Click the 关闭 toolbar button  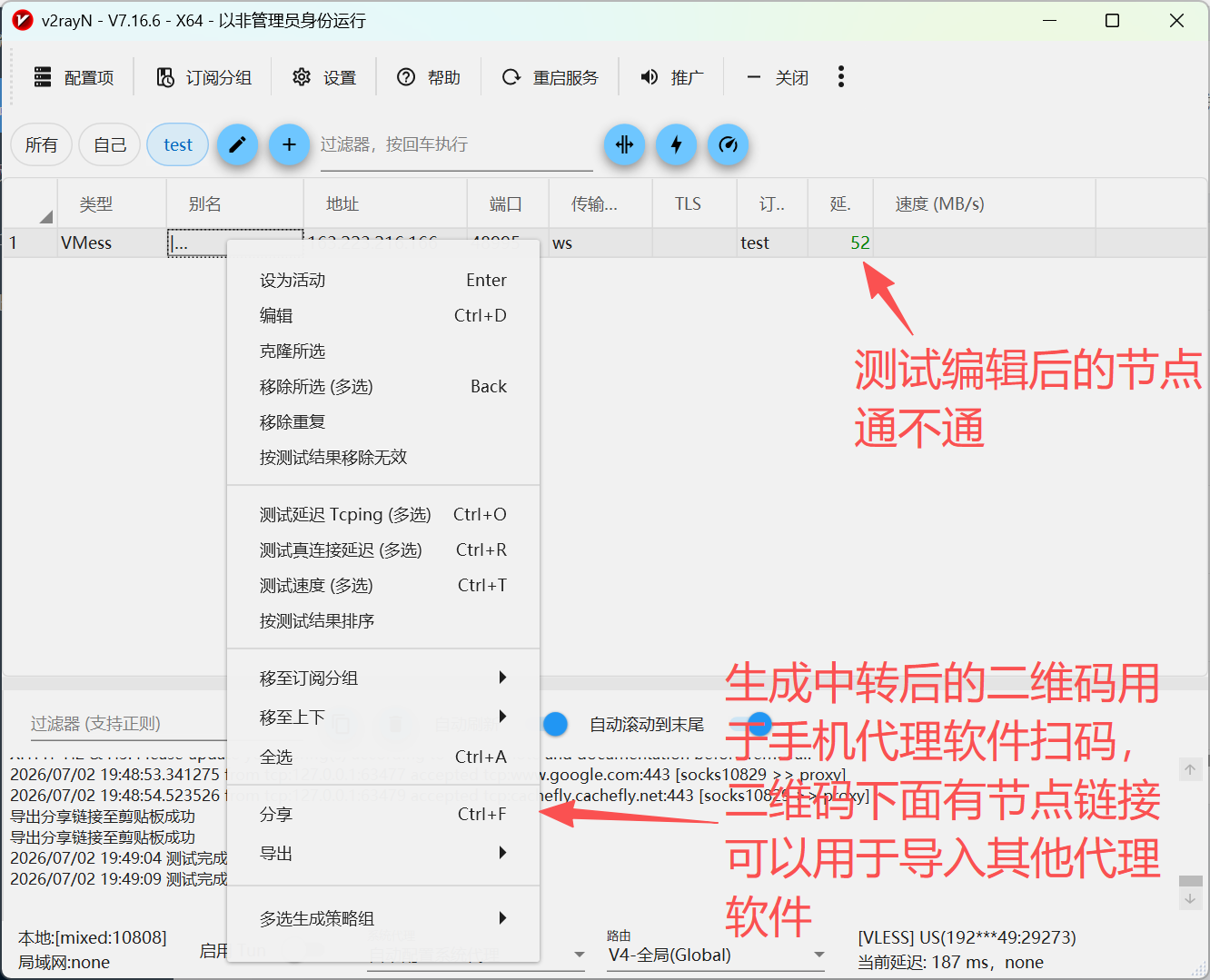[778, 77]
